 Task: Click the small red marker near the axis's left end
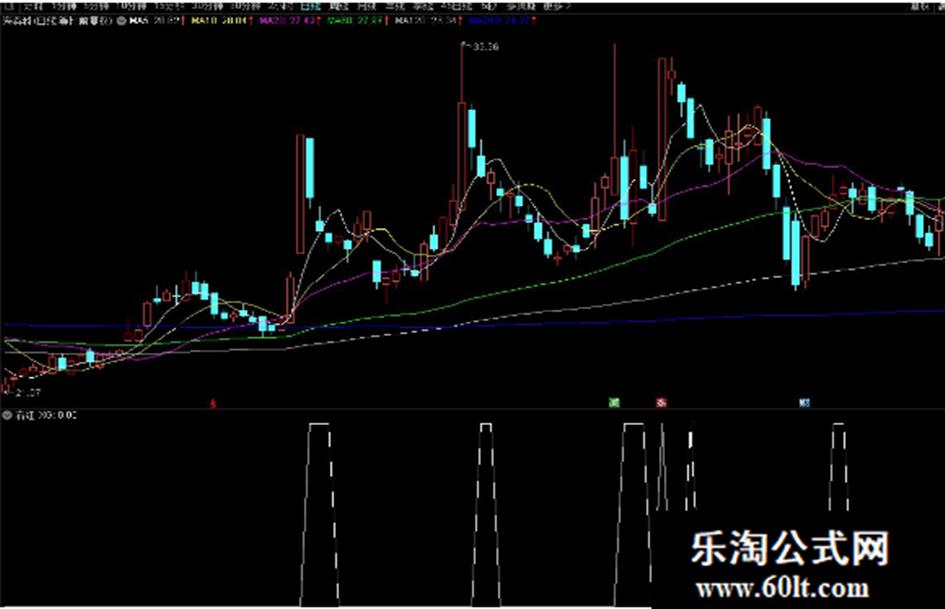[213, 403]
